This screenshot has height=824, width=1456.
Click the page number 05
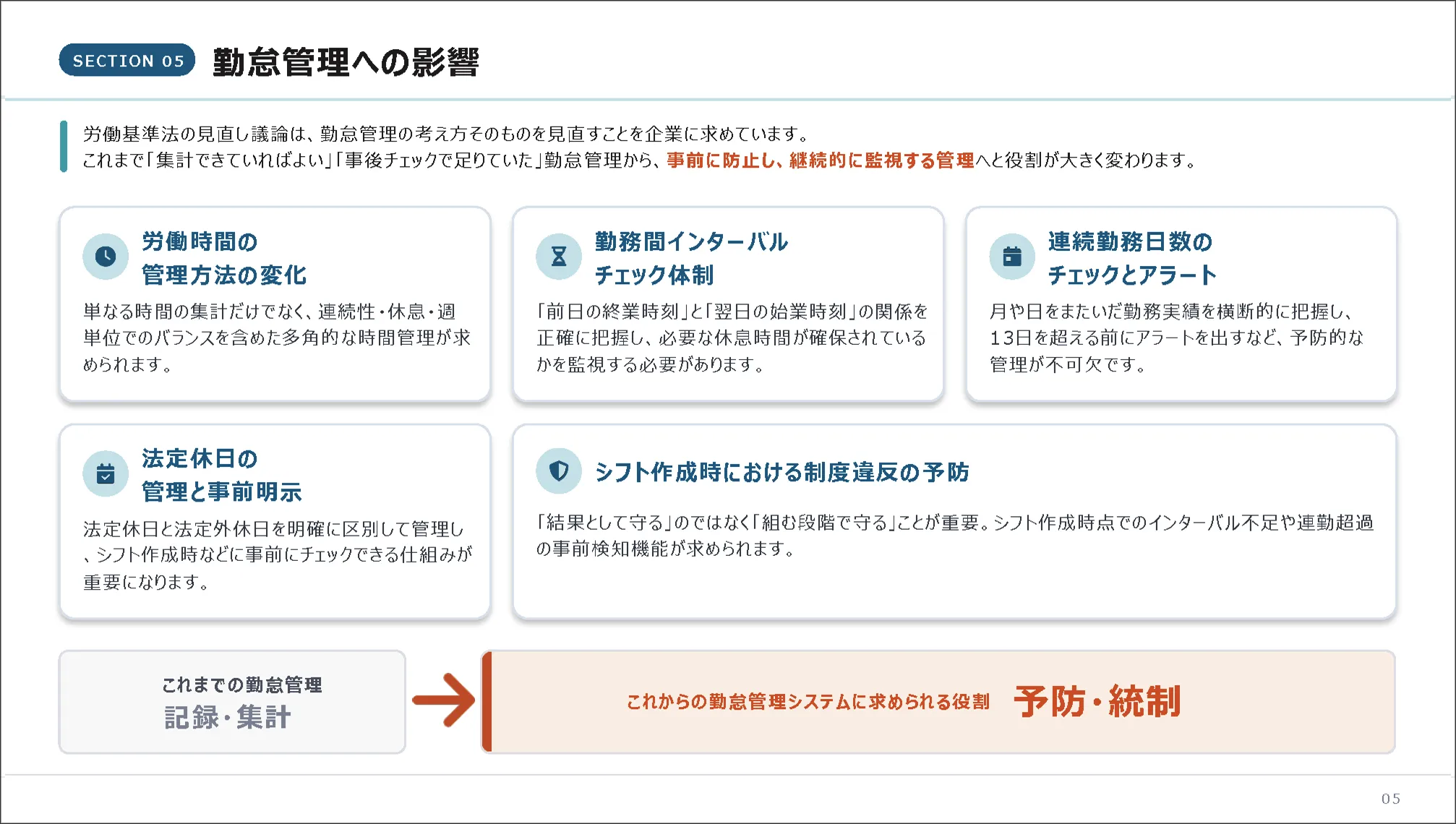tap(1390, 799)
